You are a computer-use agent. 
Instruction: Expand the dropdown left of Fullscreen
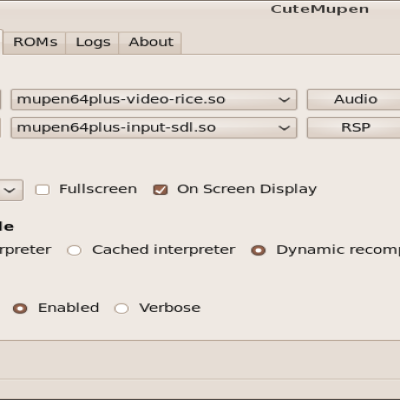[x=10, y=190]
